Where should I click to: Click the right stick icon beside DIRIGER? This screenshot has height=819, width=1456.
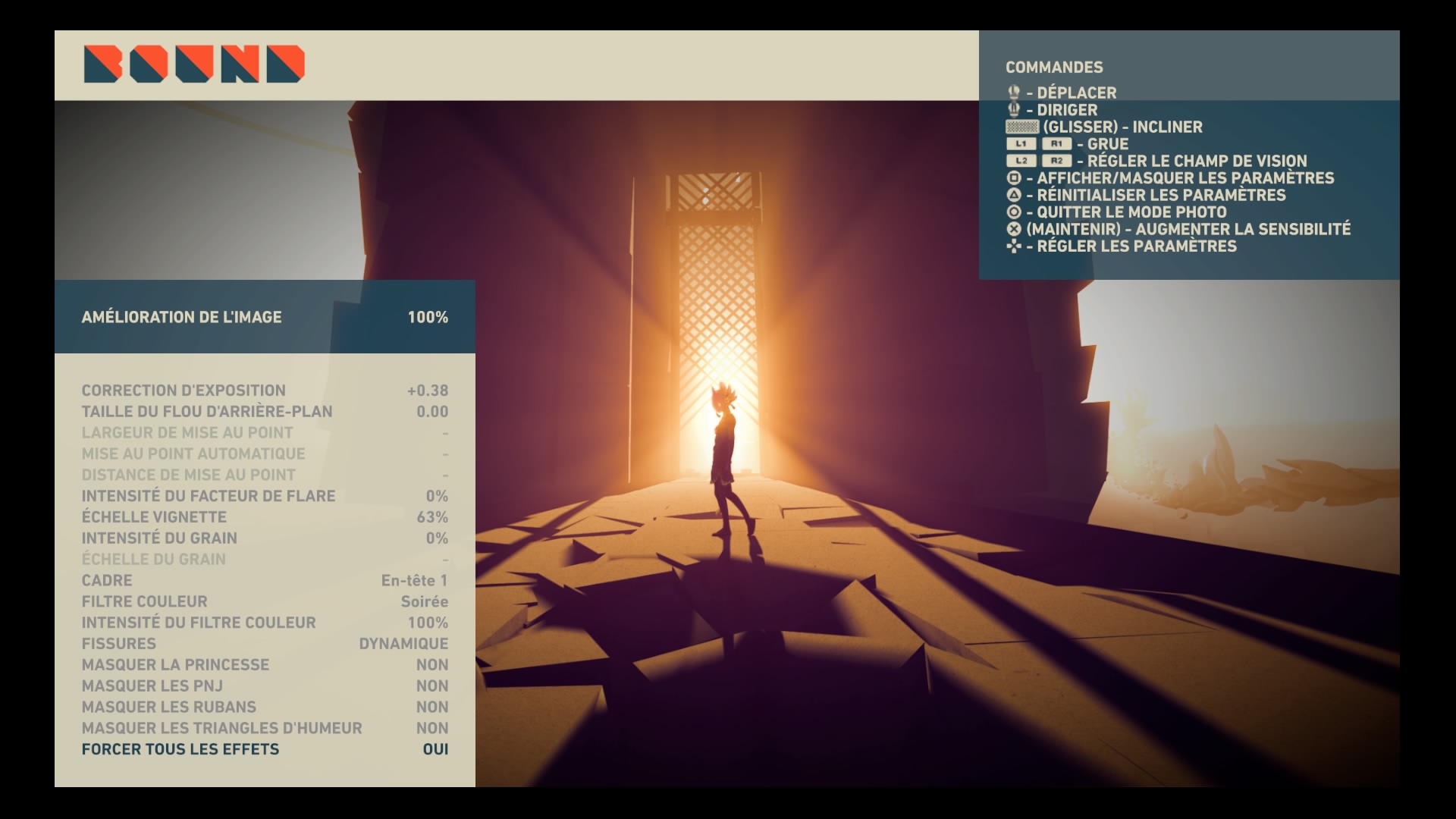point(1013,110)
